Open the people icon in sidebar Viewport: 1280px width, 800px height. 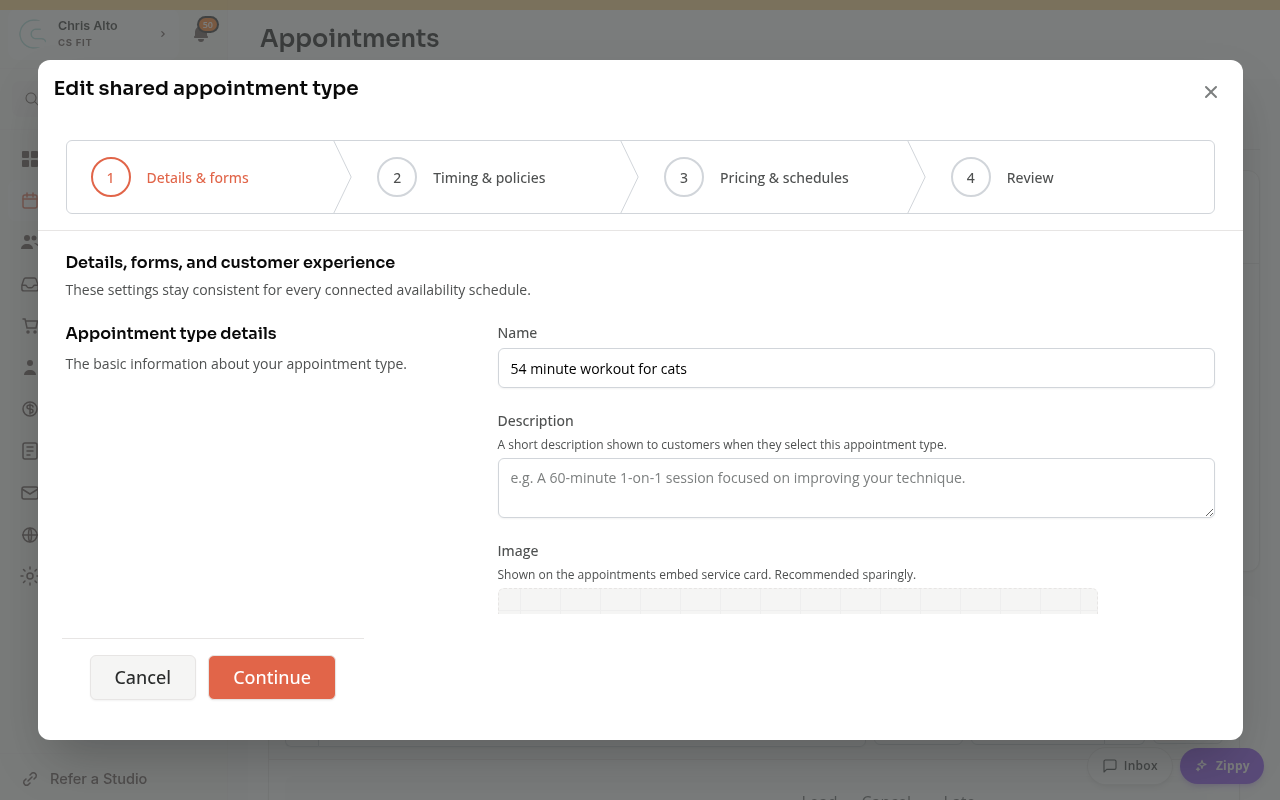[x=30, y=242]
